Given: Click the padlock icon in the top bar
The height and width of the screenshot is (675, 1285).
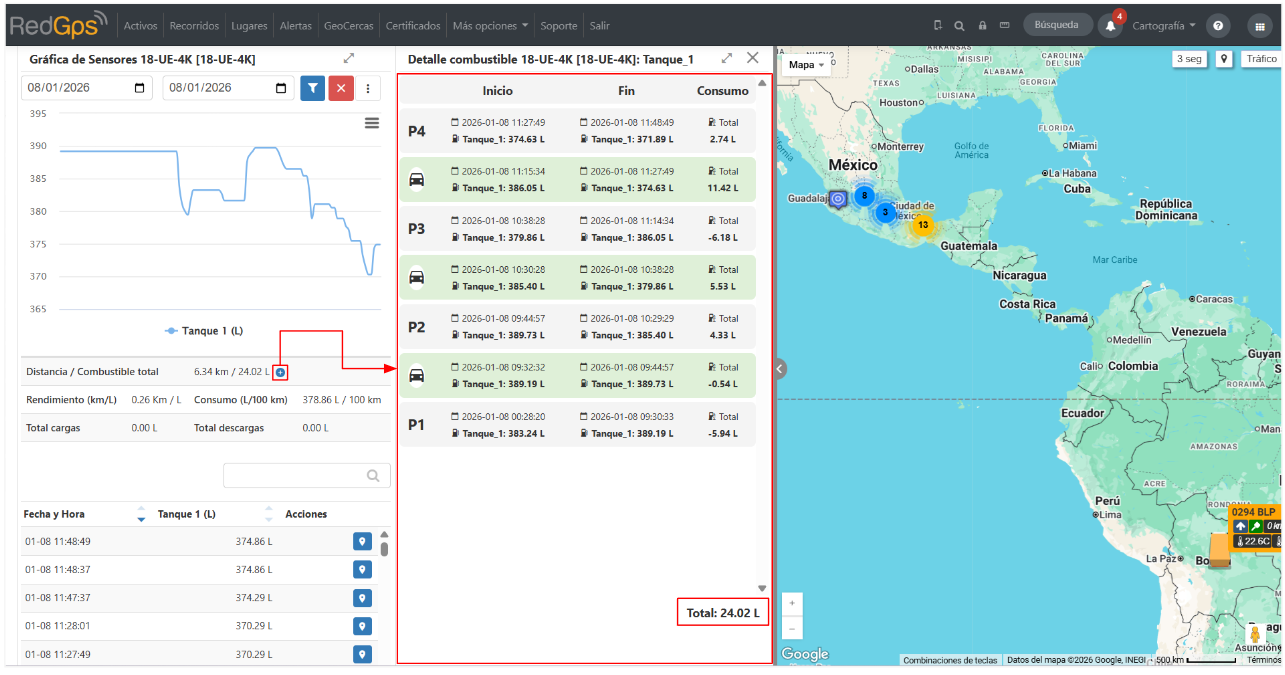Looking at the screenshot, I should [x=983, y=26].
